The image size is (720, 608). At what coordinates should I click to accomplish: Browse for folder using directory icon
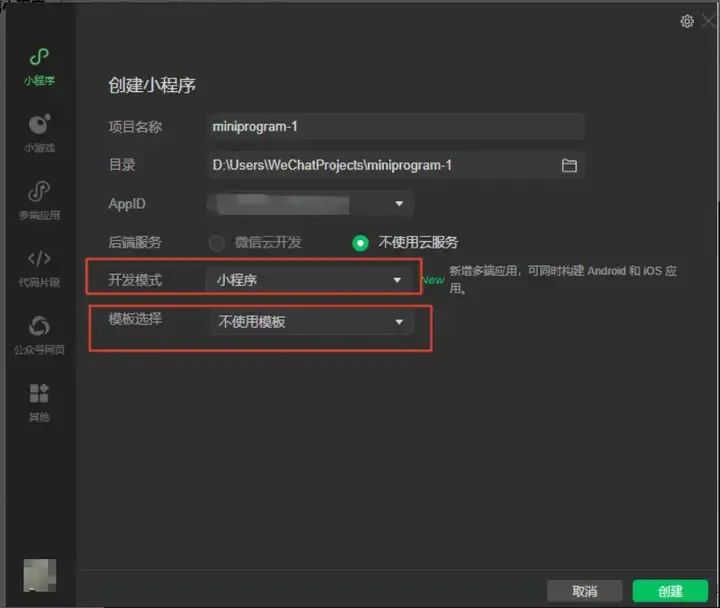(569, 165)
